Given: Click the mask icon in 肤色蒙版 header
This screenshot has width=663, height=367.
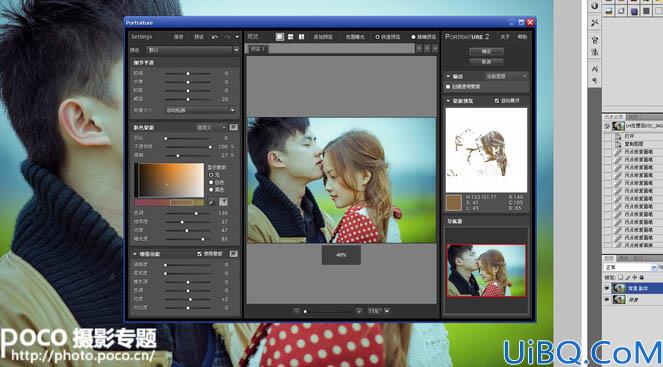Looking at the screenshot, I should 233,127.
